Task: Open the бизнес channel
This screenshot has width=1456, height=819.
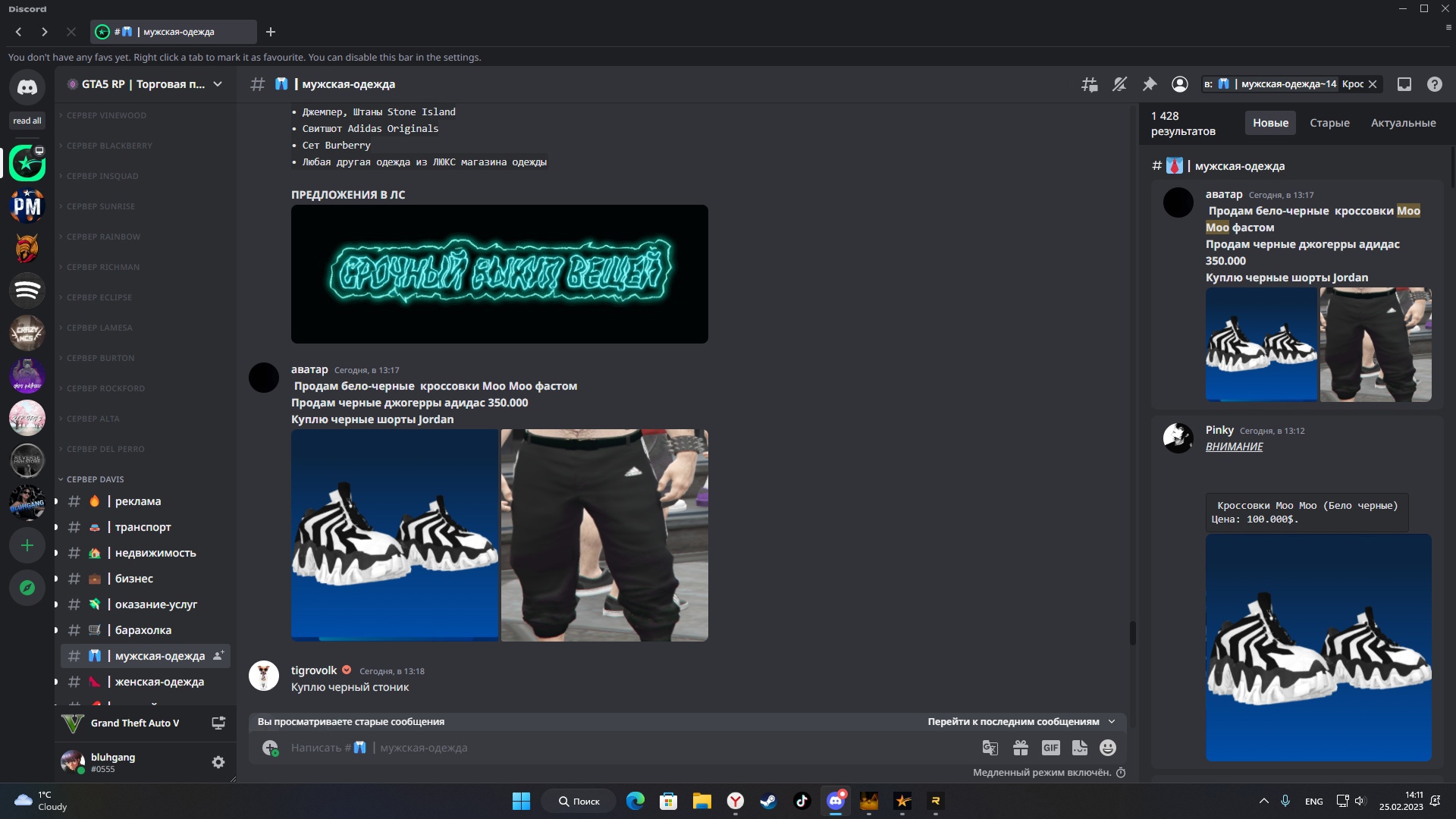Action: (145, 579)
